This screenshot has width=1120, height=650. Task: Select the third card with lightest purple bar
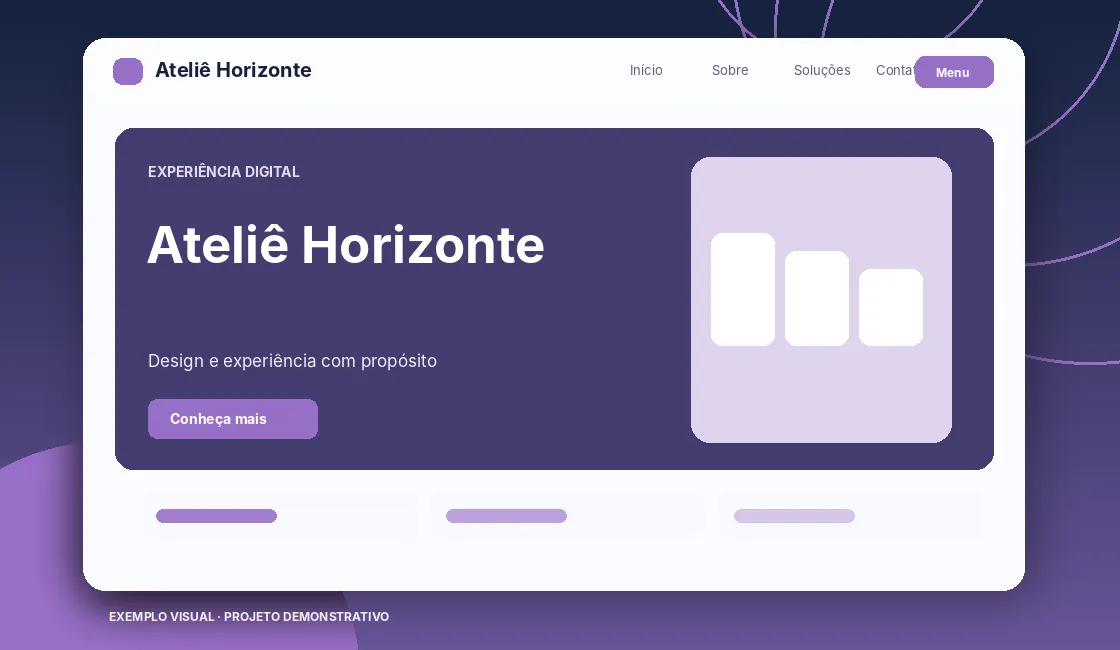(x=852, y=516)
